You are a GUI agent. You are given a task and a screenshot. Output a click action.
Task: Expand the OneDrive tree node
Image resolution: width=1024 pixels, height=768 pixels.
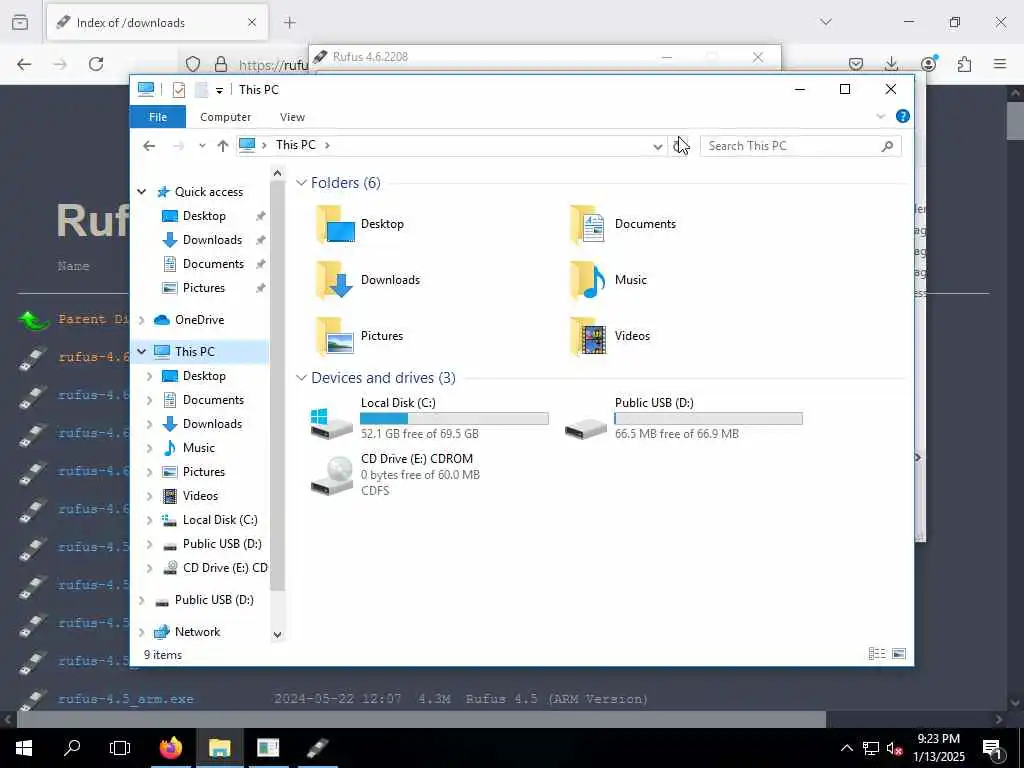[x=142, y=320]
